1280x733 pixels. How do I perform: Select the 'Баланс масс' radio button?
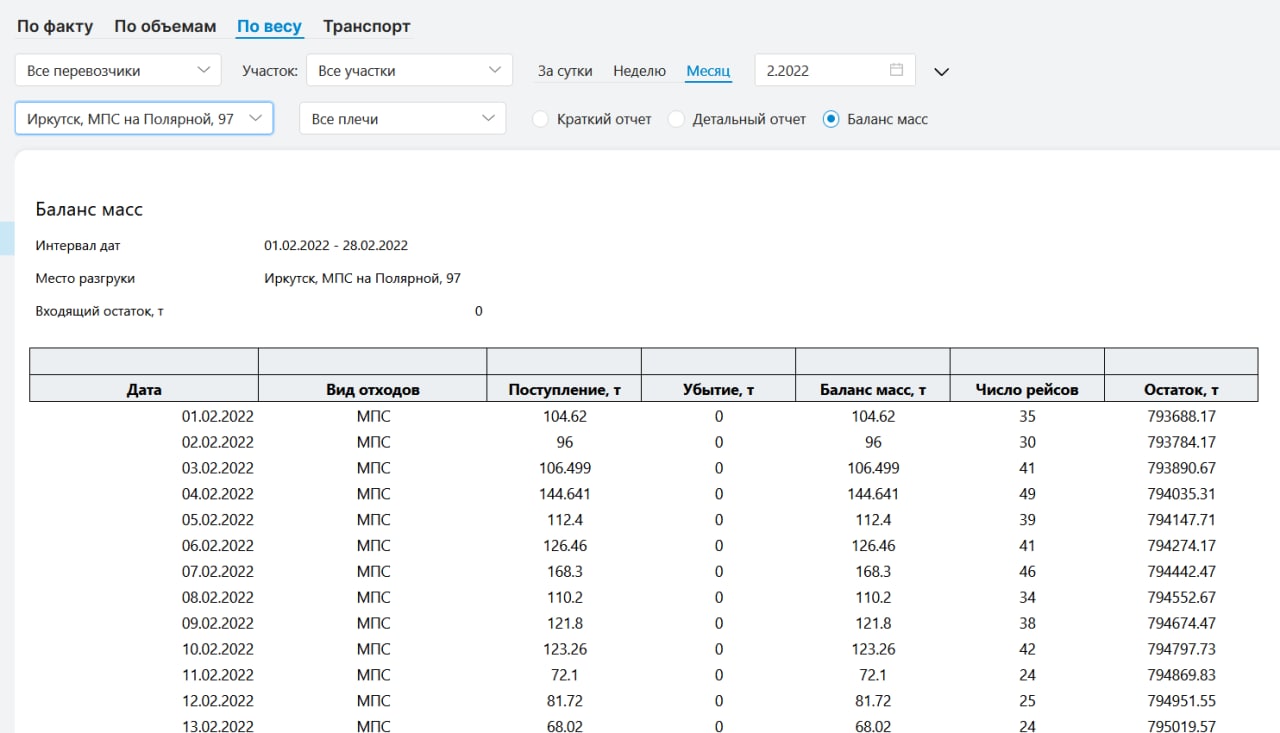(x=830, y=119)
